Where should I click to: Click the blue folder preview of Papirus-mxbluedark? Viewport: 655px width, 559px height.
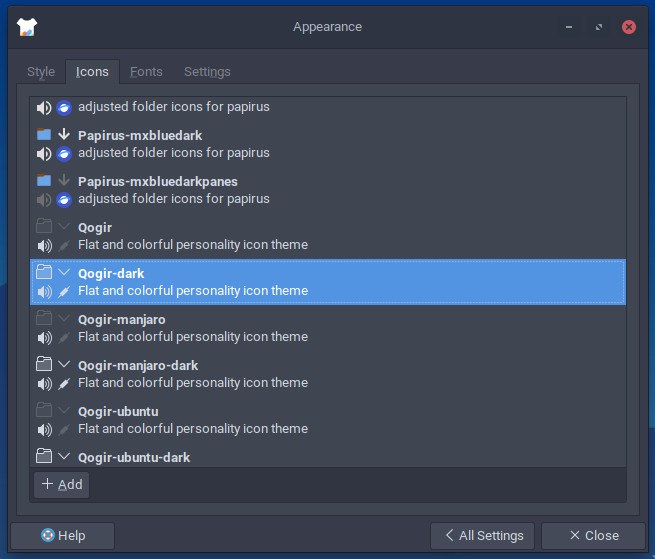44,134
